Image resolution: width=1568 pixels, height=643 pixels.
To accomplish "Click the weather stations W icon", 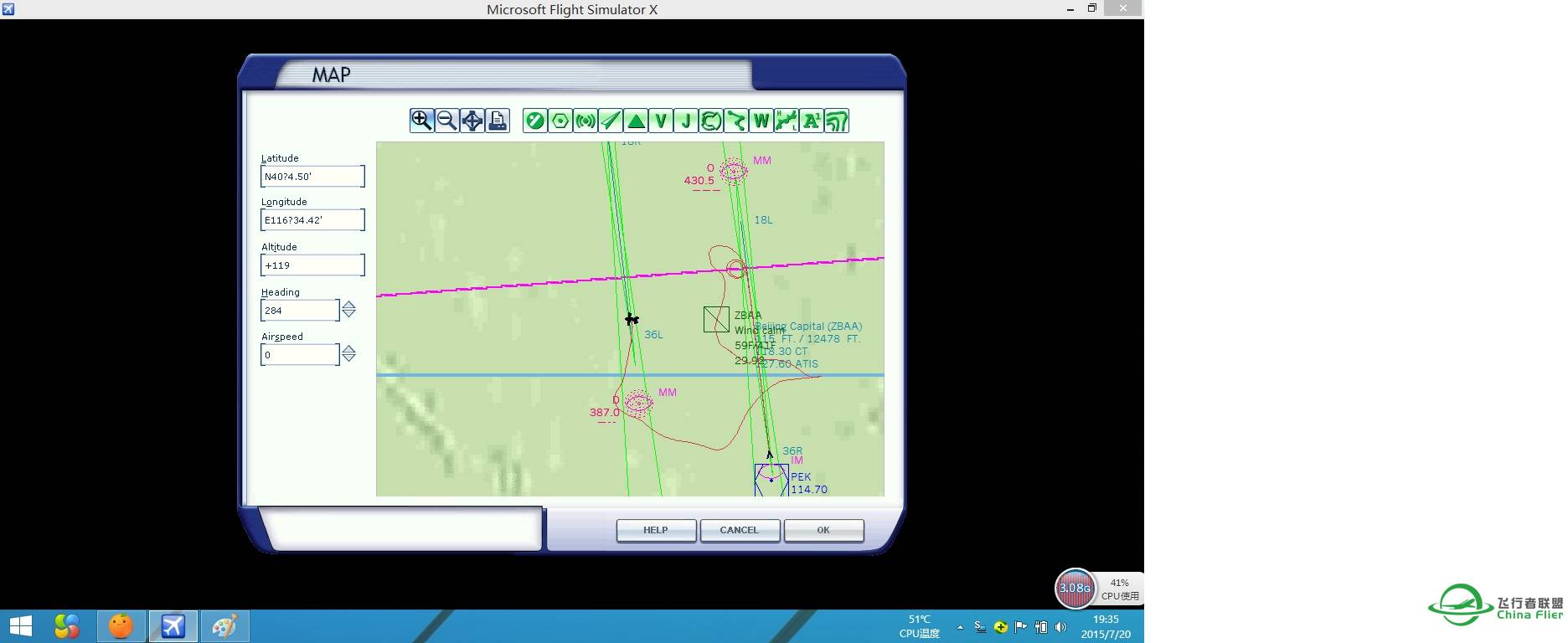I will pyautogui.click(x=761, y=121).
